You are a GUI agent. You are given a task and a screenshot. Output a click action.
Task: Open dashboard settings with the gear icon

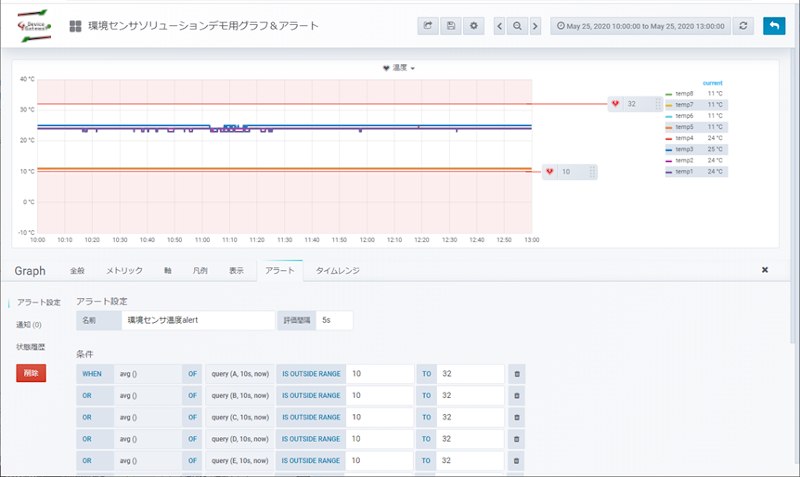[x=474, y=26]
